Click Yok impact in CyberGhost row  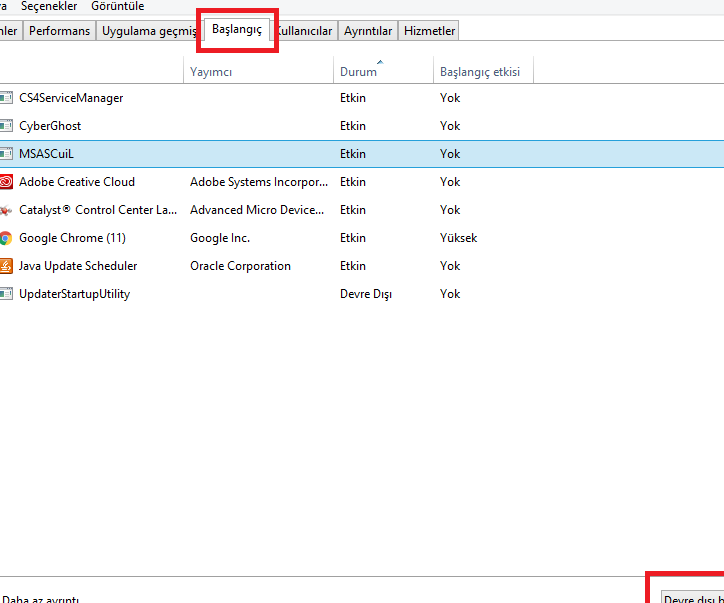coord(450,126)
